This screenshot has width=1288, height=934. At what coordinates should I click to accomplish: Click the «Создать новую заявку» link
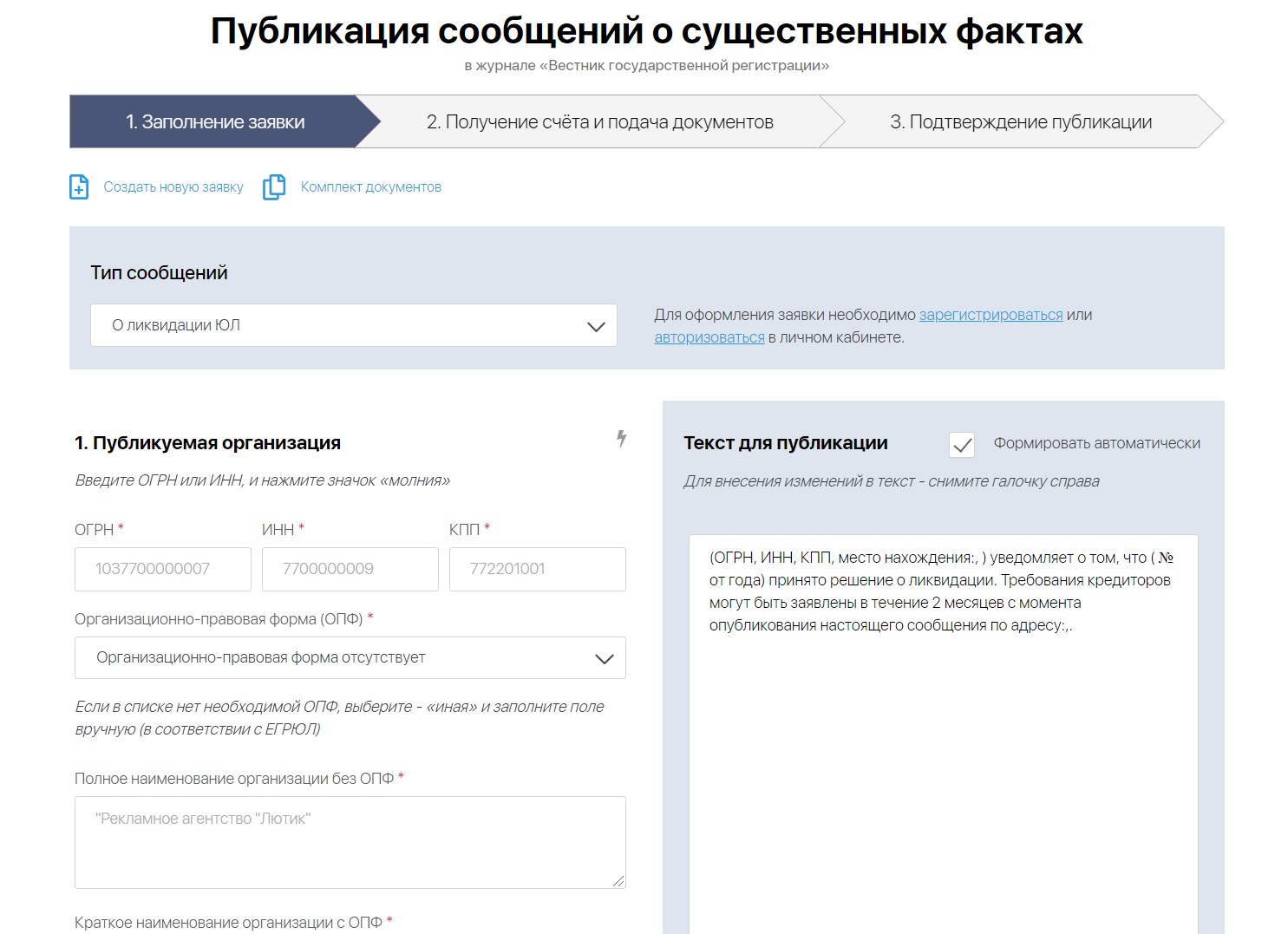[173, 187]
